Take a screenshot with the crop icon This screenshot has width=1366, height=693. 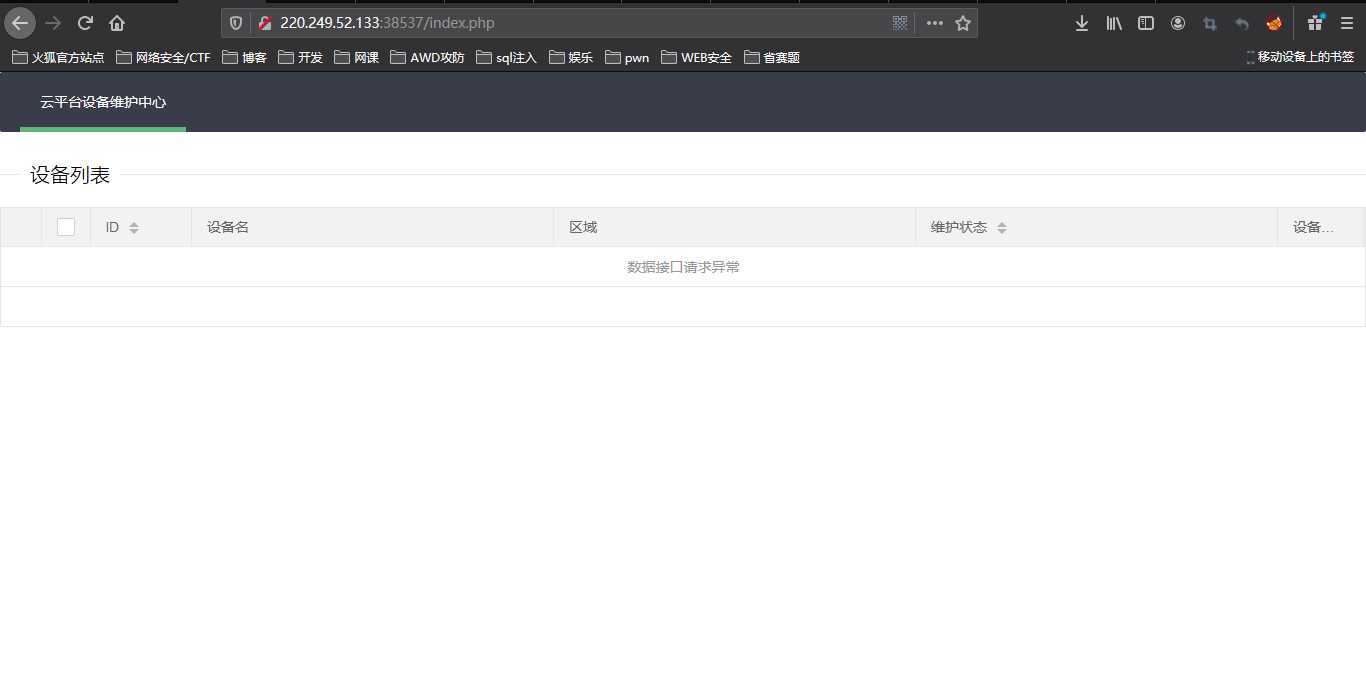(1210, 23)
